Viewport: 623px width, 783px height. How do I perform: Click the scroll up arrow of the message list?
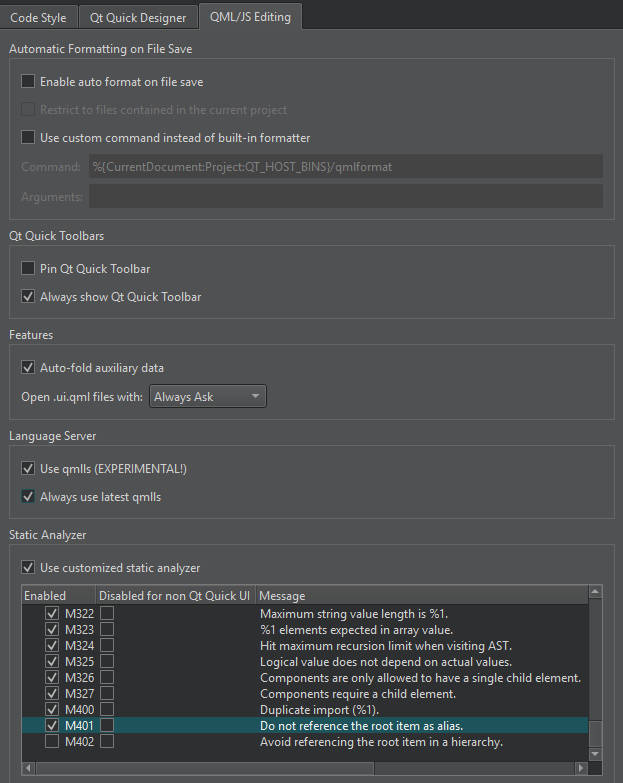(x=596, y=594)
